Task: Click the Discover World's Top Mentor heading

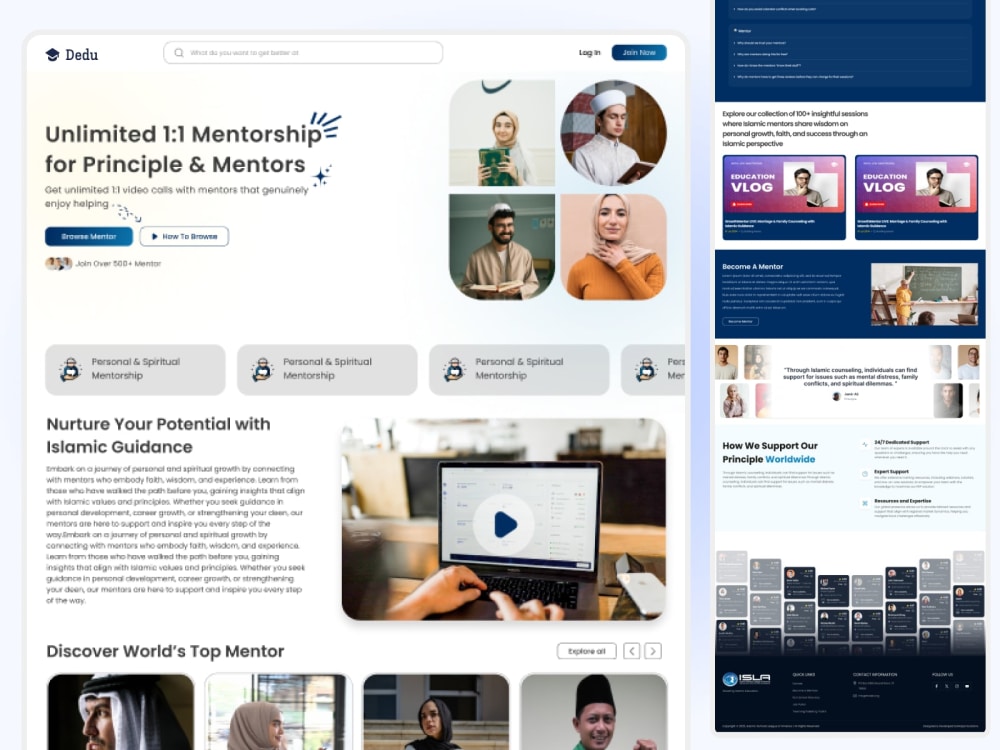Action: point(165,651)
